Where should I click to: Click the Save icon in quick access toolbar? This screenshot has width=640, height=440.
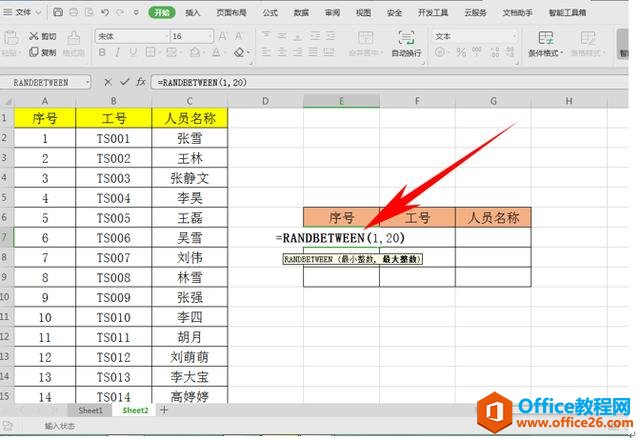click(59, 13)
